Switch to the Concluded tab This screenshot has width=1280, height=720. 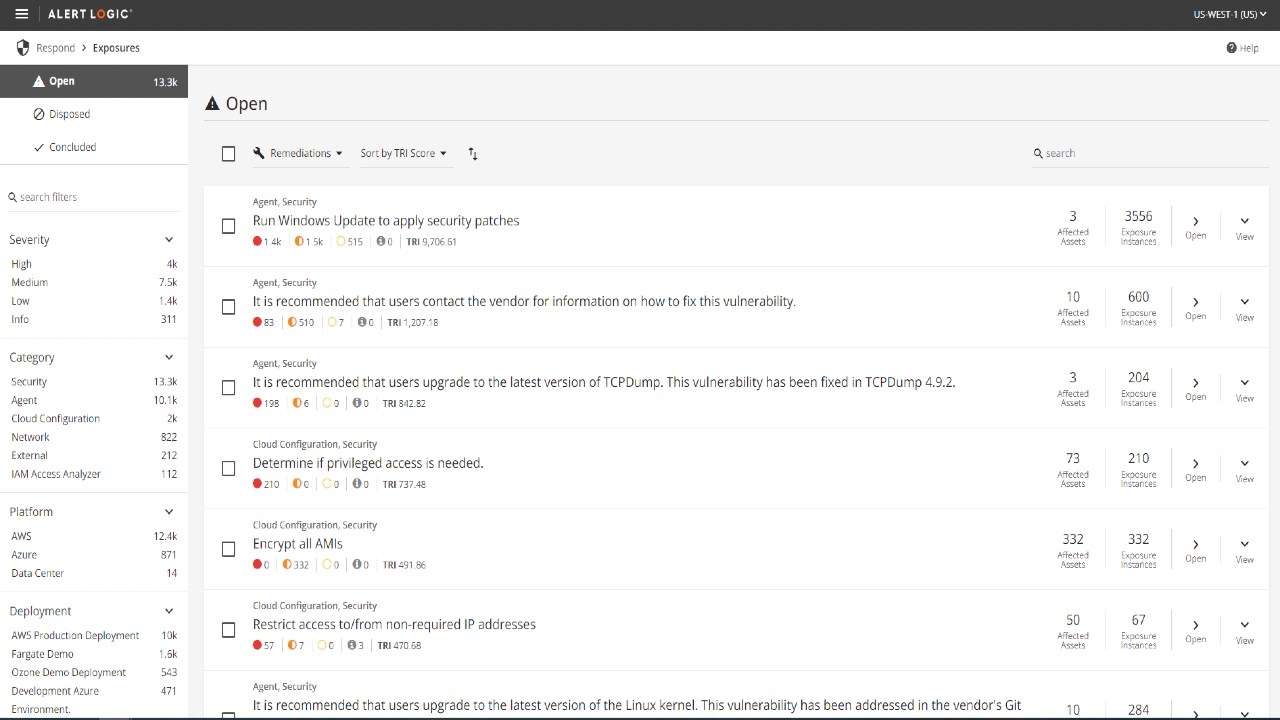click(x=72, y=147)
